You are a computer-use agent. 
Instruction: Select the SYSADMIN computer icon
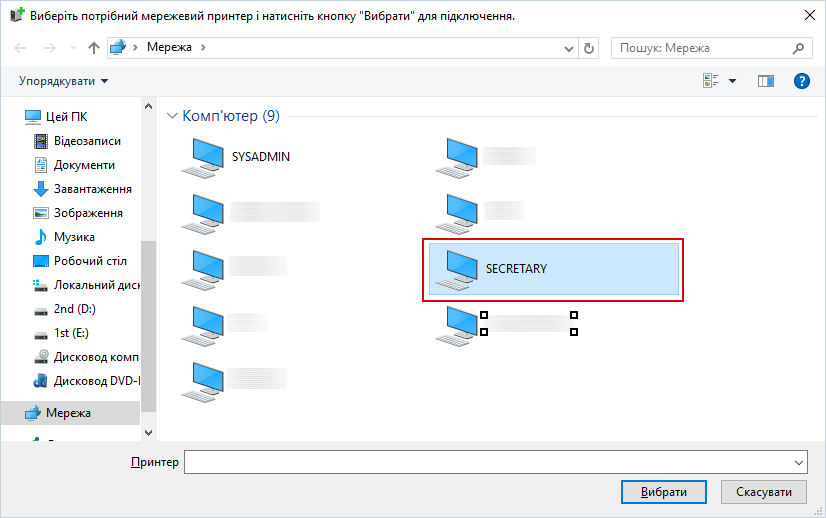(x=206, y=157)
